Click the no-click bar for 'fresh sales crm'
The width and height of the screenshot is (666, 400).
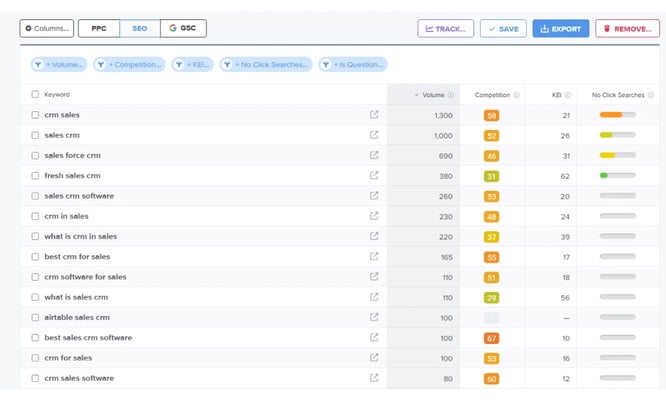click(618, 175)
